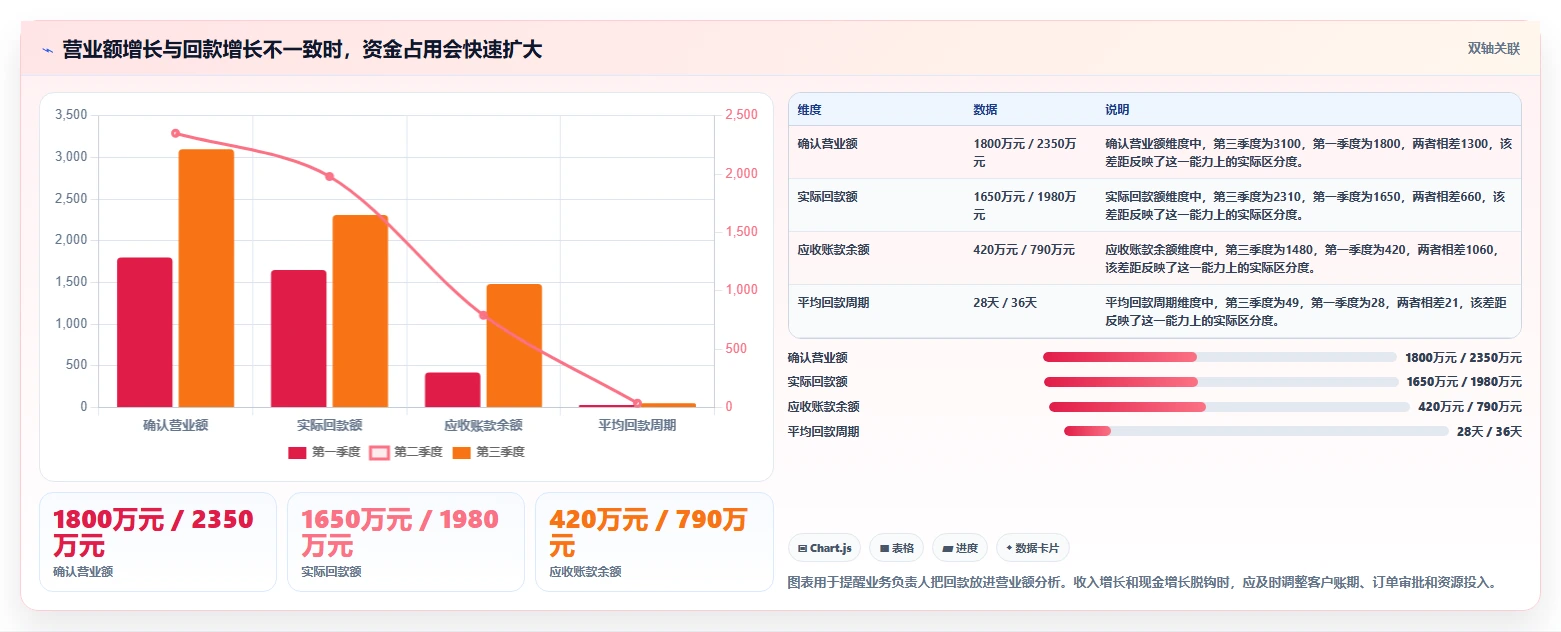Screen dimensions: 1561x632
Task: Click the 表格 chip
Action: [x=897, y=548]
